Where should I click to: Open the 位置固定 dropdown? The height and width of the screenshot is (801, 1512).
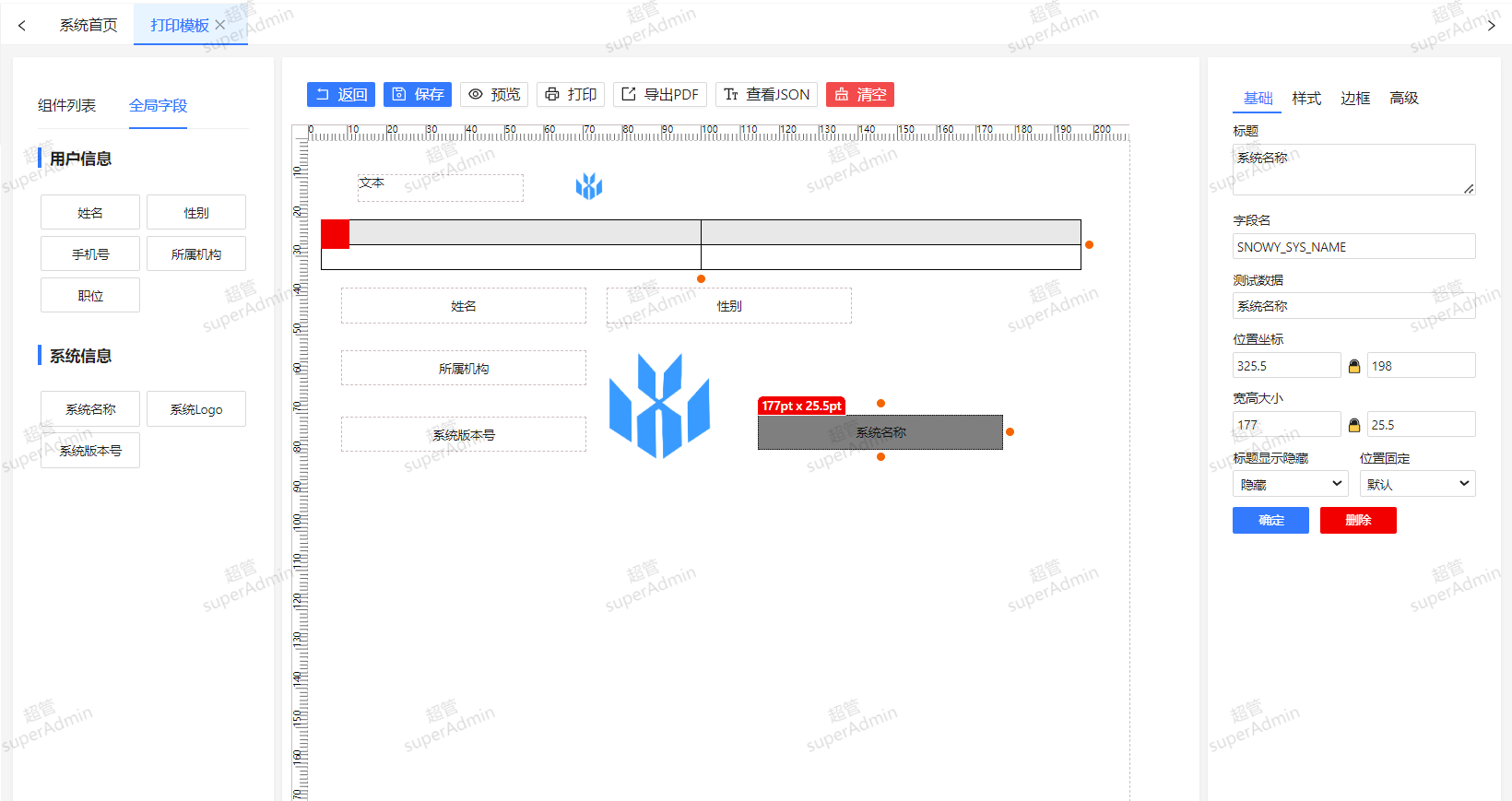1417,484
